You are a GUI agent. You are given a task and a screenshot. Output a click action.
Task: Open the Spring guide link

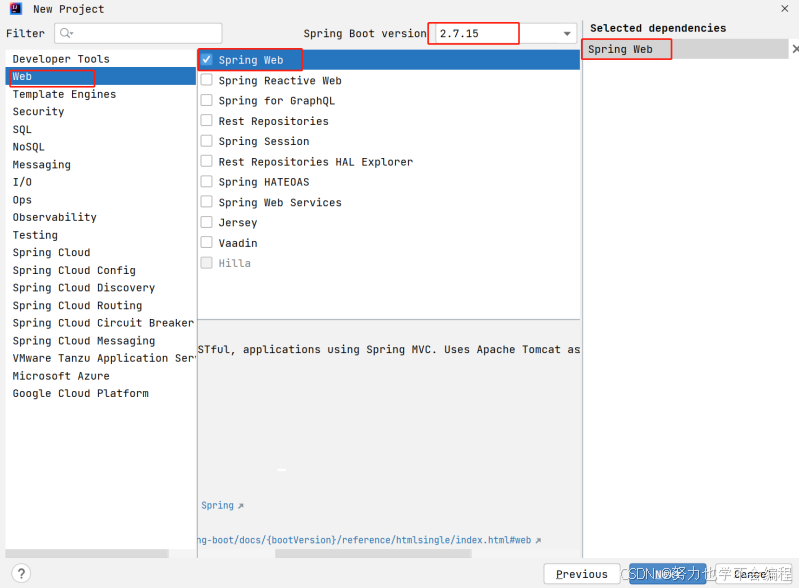click(217, 505)
